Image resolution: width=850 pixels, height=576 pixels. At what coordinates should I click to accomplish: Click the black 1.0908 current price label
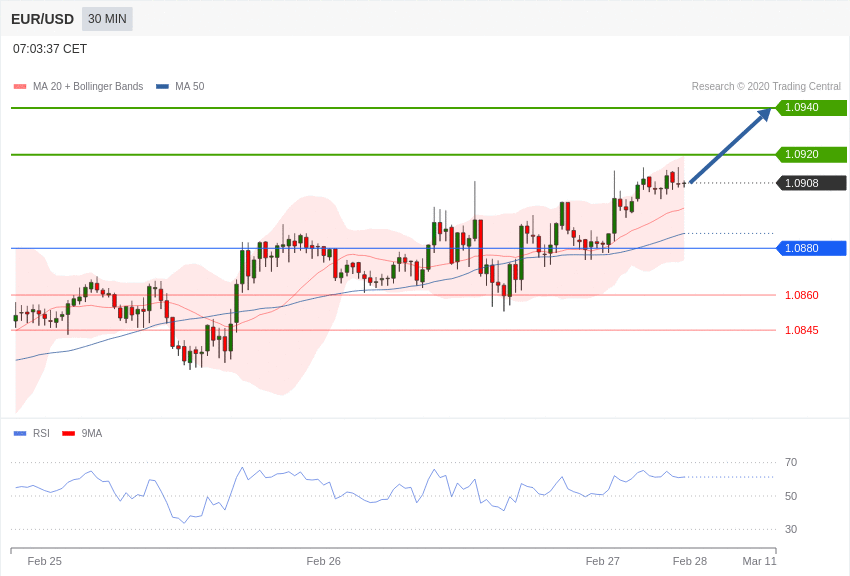coord(812,183)
